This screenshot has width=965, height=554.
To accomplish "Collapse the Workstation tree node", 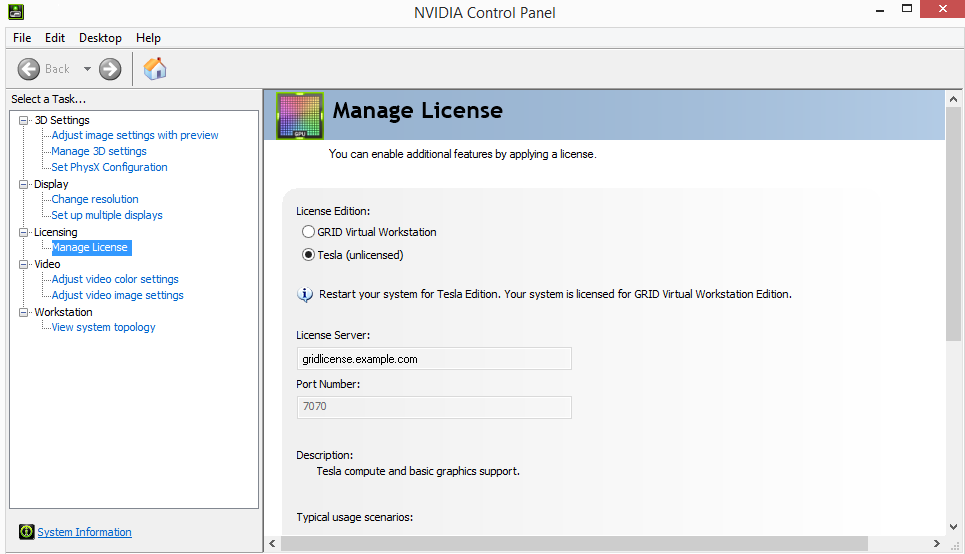I will 23,312.
